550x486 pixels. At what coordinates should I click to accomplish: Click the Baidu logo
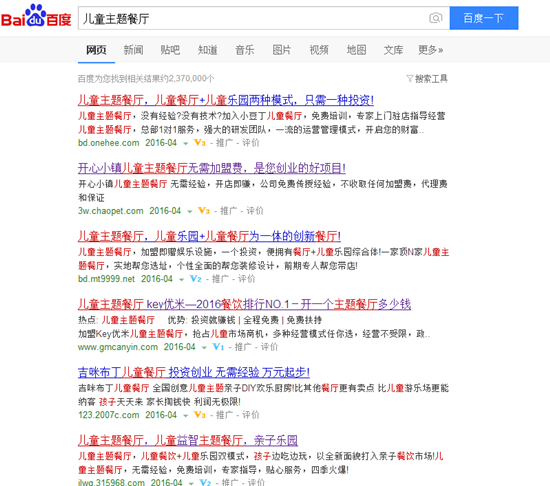click(36, 16)
